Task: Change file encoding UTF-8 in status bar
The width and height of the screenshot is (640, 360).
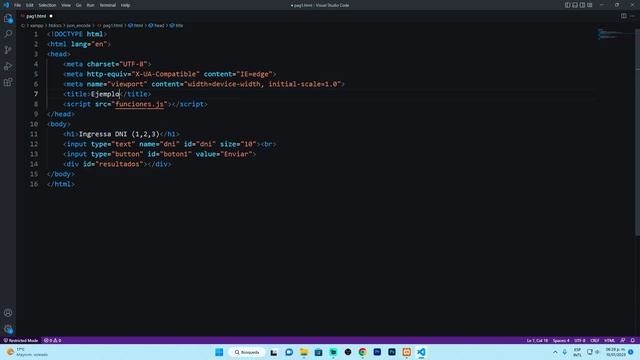Action: point(580,340)
